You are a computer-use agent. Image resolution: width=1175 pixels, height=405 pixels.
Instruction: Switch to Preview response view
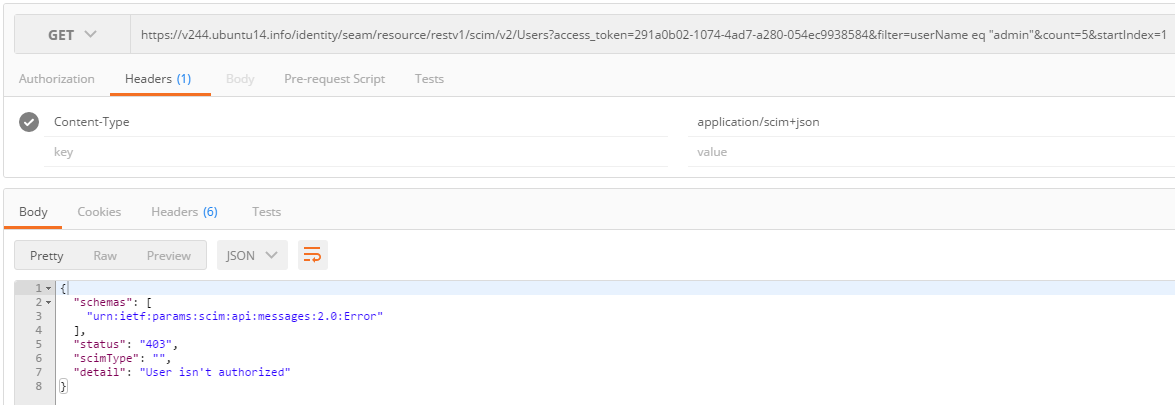coord(168,255)
